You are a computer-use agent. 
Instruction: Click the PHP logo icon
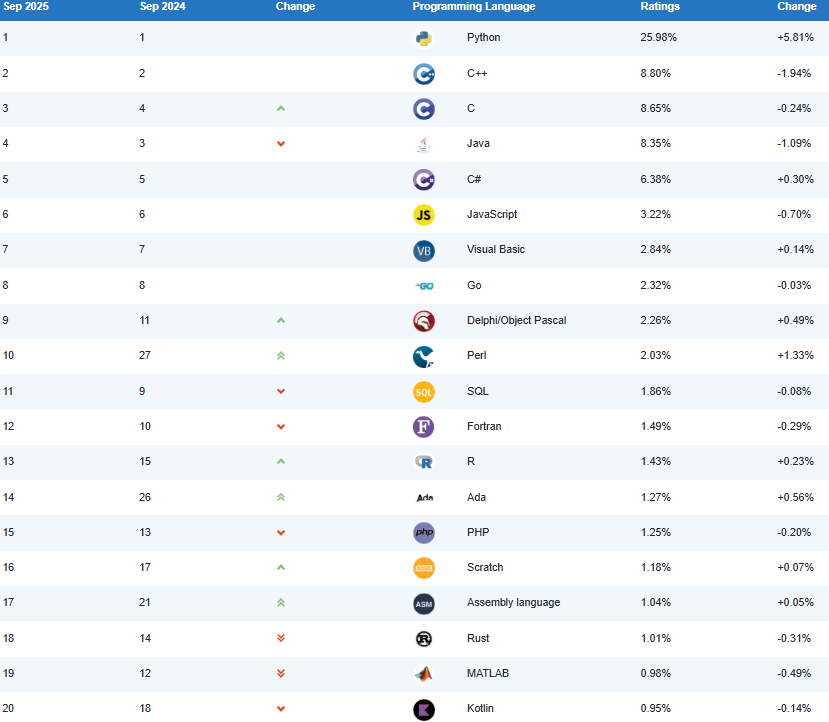[424, 533]
